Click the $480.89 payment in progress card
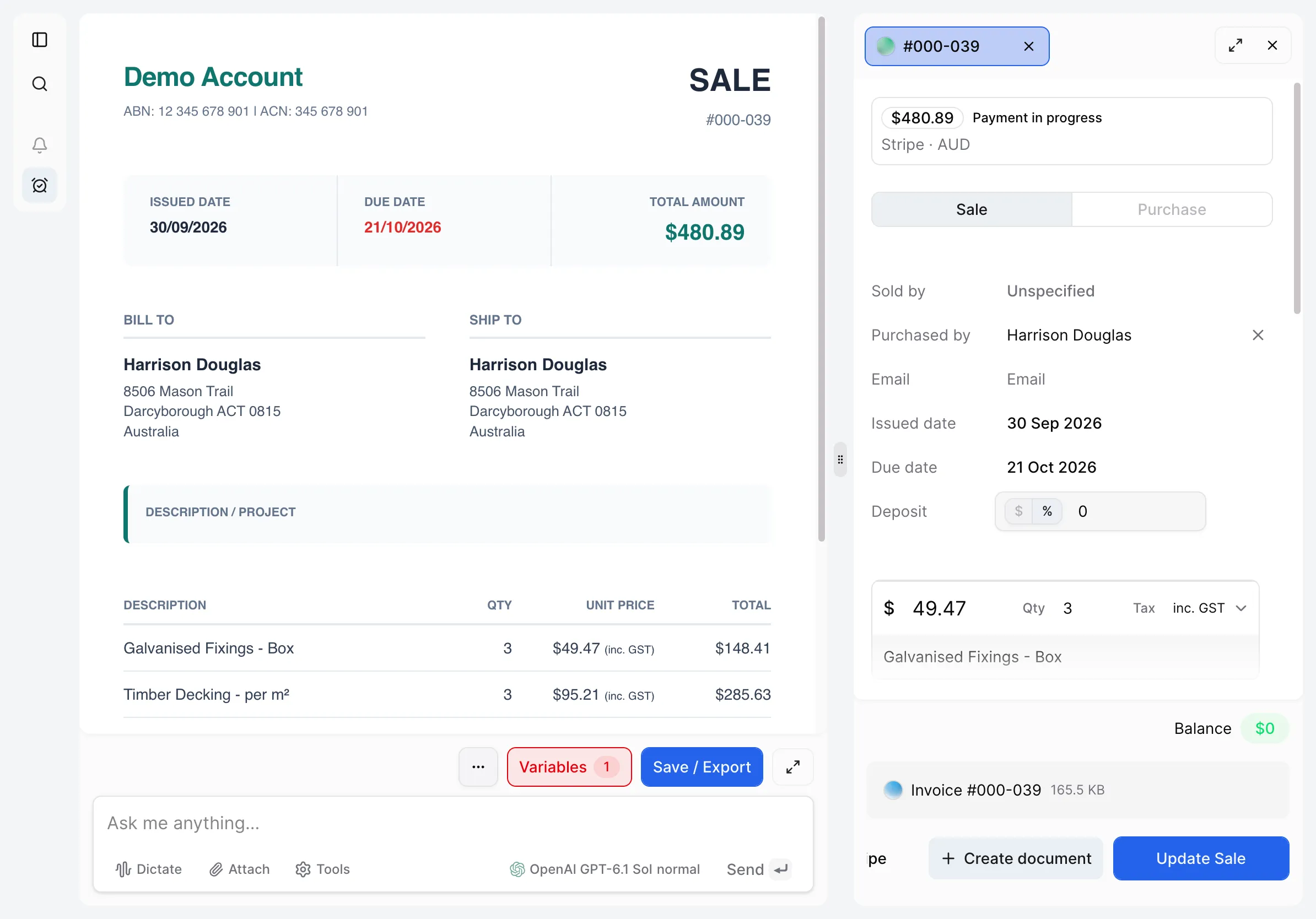Screen dimensions: 1316x919 click(x=1071, y=131)
